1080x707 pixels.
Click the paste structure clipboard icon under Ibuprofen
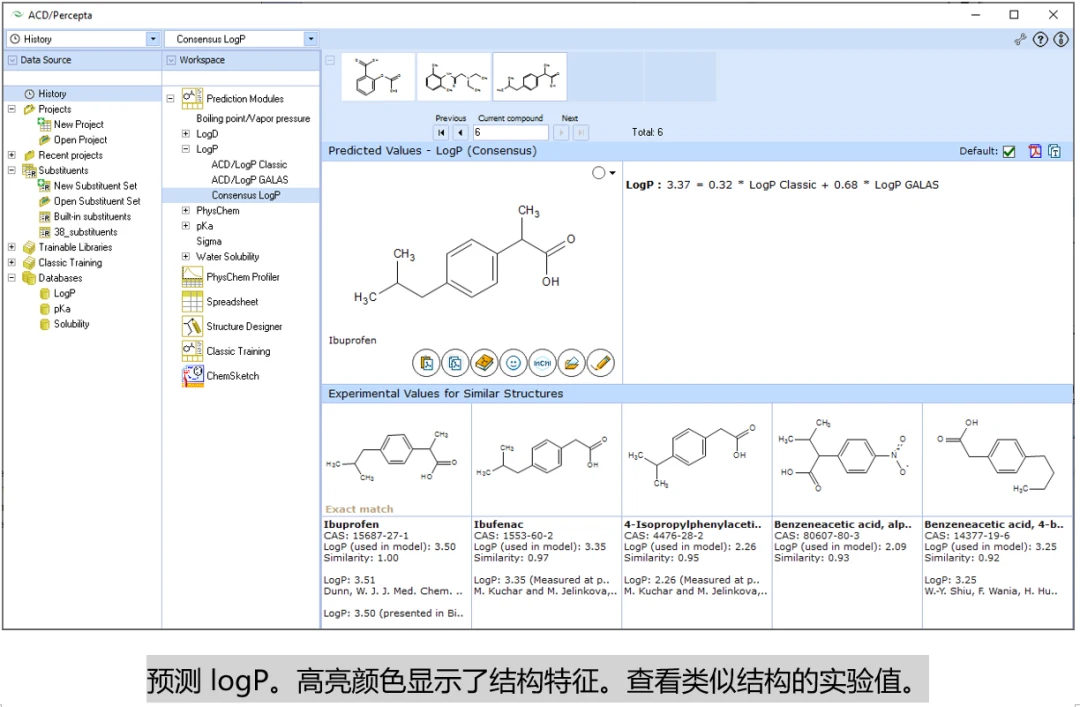click(426, 363)
